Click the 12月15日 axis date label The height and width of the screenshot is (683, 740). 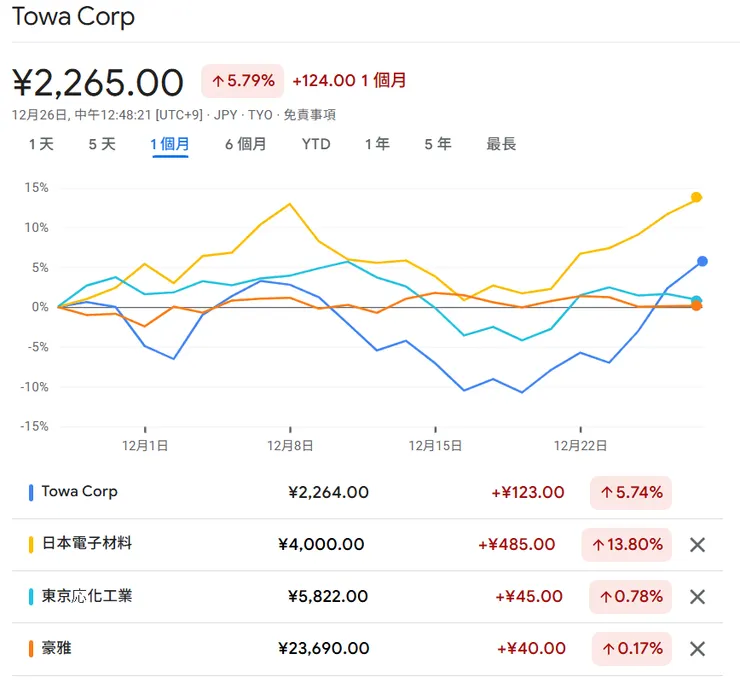point(435,446)
